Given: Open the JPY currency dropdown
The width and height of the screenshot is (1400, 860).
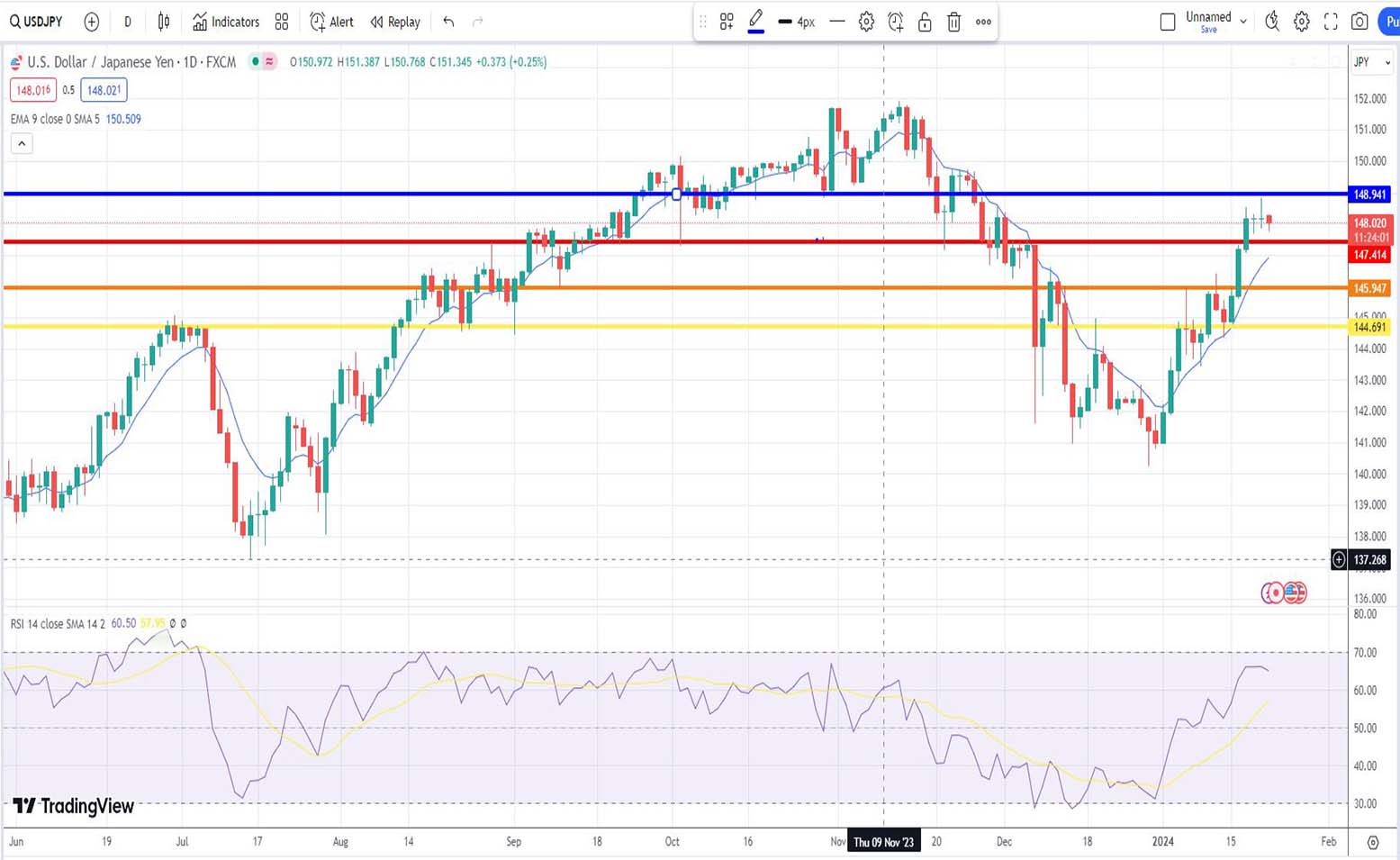Looking at the screenshot, I should click(1372, 62).
